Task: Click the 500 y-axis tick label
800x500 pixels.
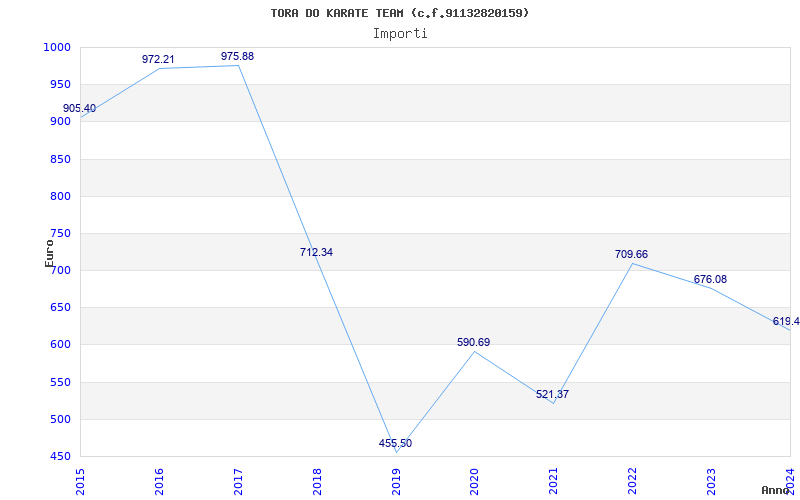Action: click(x=60, y=419)
